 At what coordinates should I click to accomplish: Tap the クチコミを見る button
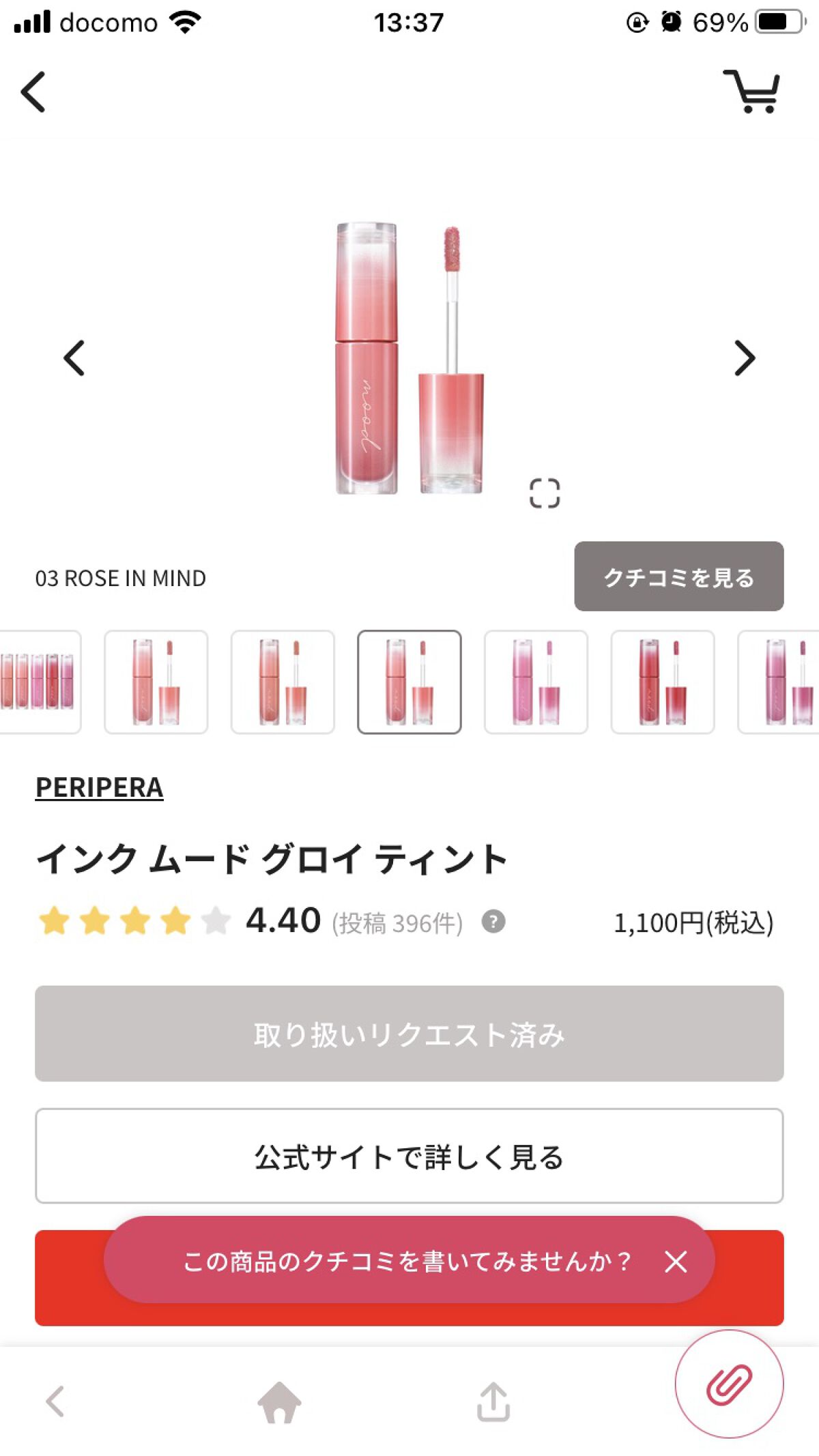pyautogui.click(x=678, y=577)
